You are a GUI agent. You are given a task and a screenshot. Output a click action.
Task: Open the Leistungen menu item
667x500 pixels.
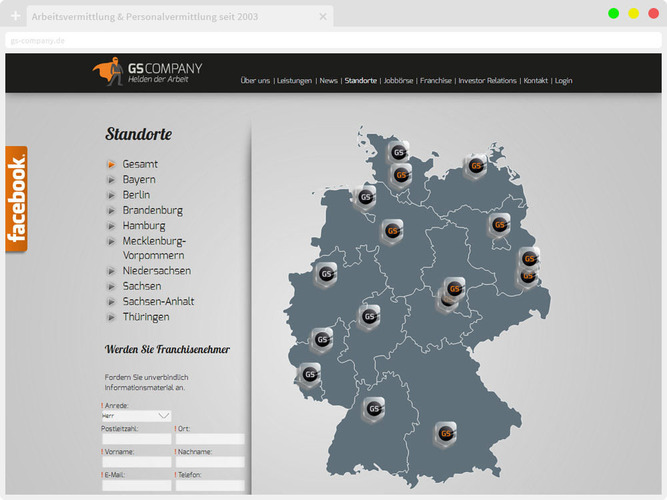point(294,80)
